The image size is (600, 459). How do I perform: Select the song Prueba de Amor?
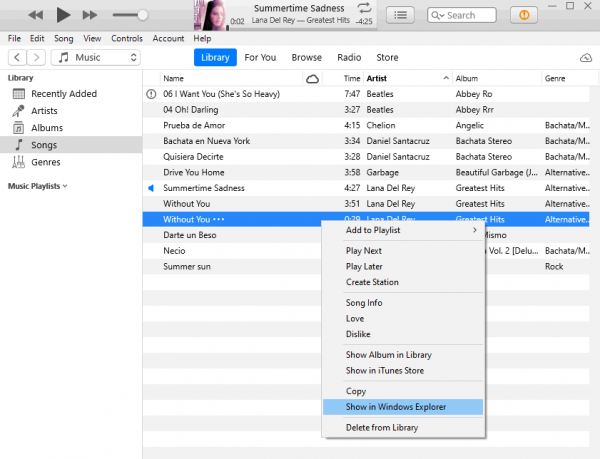[x=366, y=125]
